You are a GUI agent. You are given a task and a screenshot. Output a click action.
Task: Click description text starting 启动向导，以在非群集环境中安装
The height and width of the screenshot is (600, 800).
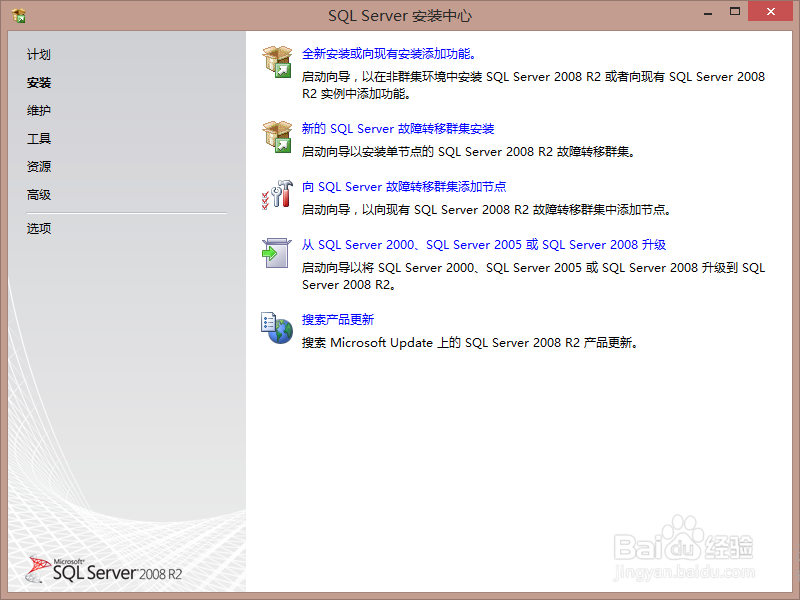point(533,85)
